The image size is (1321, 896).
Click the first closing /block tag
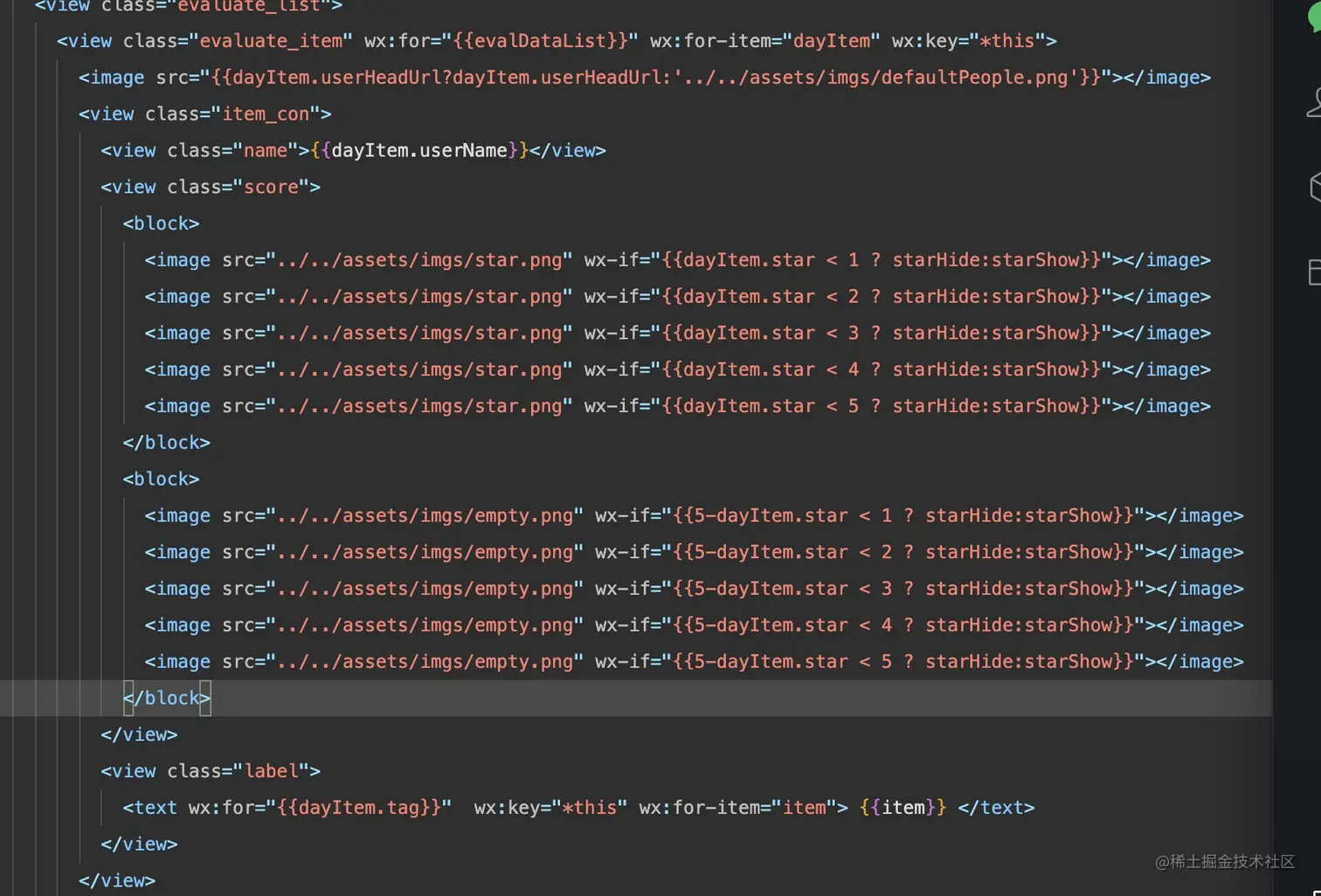click(x=166, y=444)
